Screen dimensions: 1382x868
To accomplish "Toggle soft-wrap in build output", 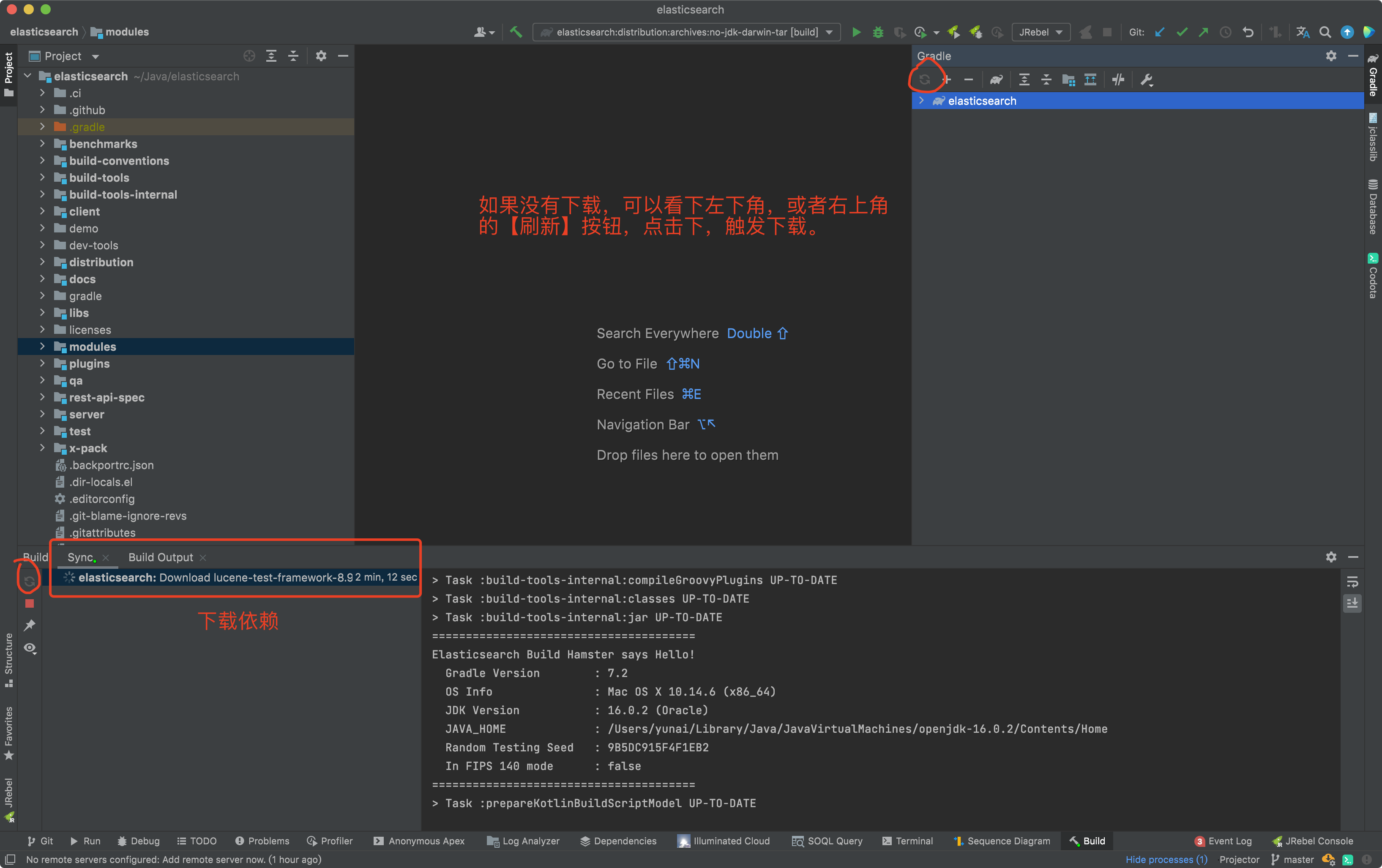I will click(x=1352, y=582).
